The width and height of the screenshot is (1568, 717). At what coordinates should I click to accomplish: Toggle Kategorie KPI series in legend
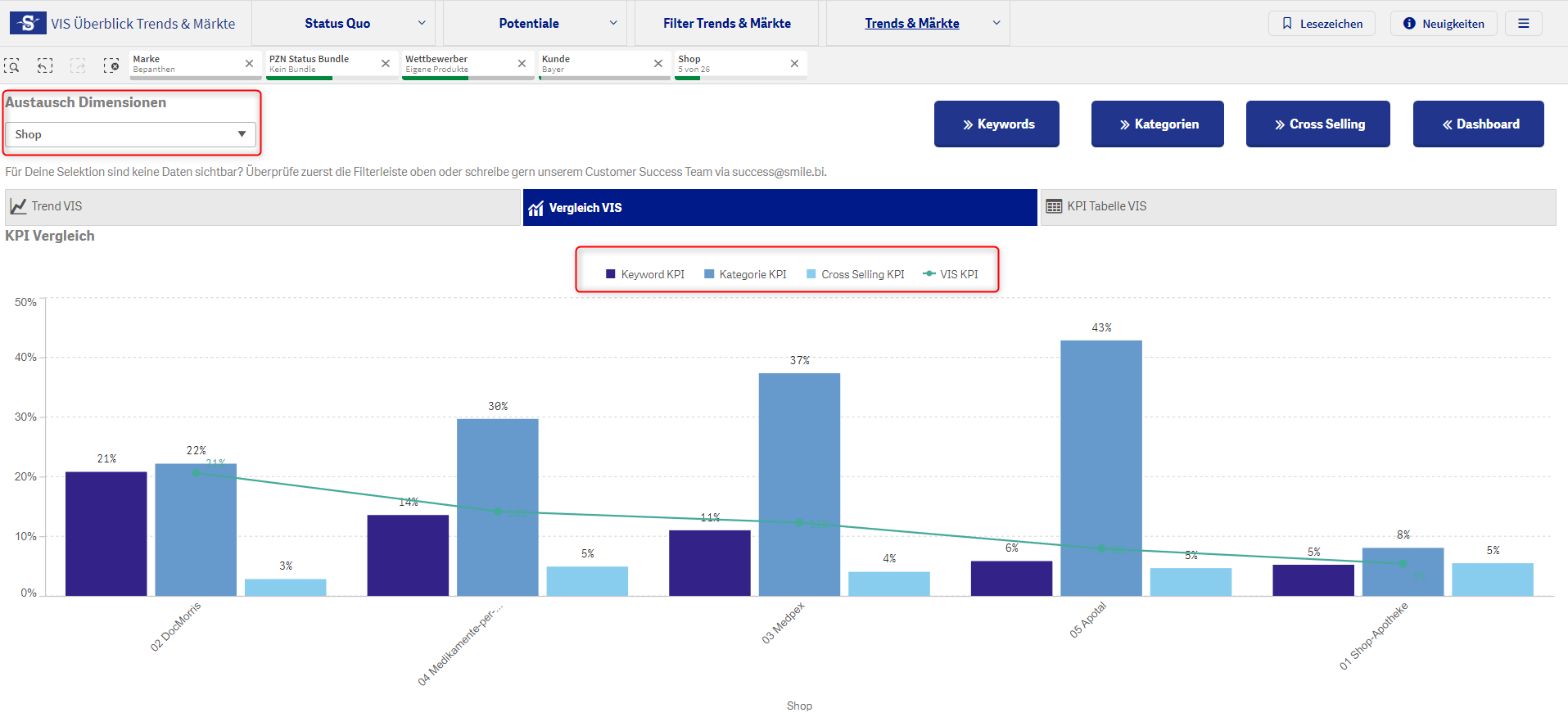pos(745,274)
